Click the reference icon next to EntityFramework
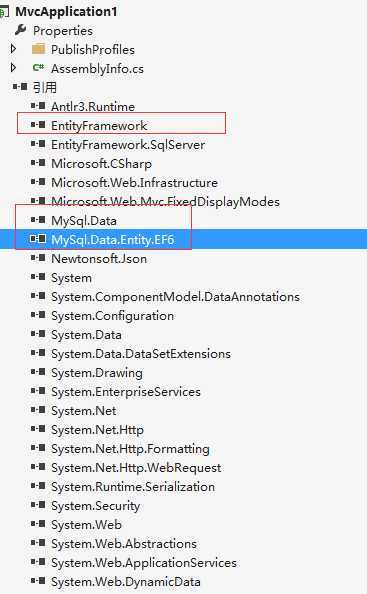The width and height of the screenshot is (367, 594). [x=38, y=124]
